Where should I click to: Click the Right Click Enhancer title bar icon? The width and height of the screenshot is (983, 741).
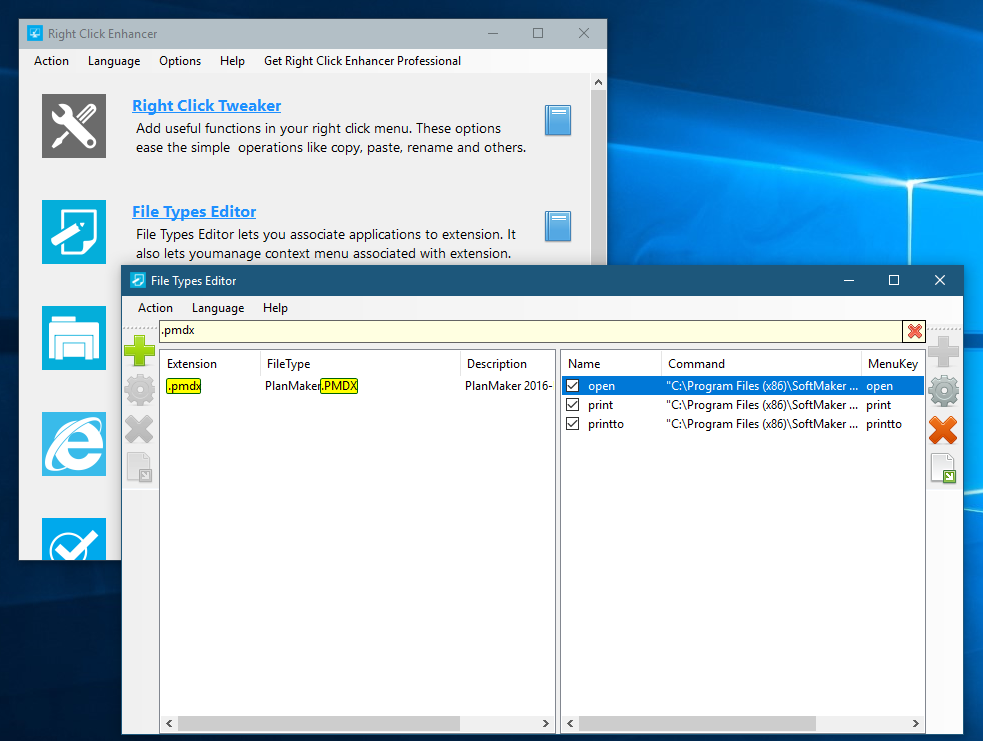(x=35, y=33)
